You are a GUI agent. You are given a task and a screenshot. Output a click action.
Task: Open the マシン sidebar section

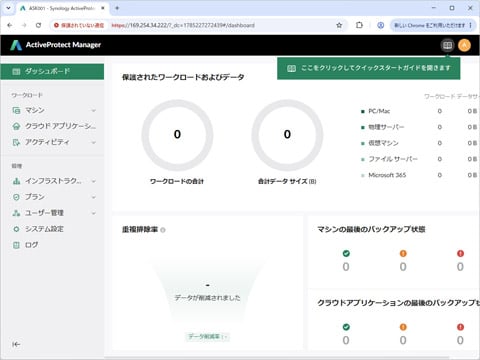(x=52, y=110)
